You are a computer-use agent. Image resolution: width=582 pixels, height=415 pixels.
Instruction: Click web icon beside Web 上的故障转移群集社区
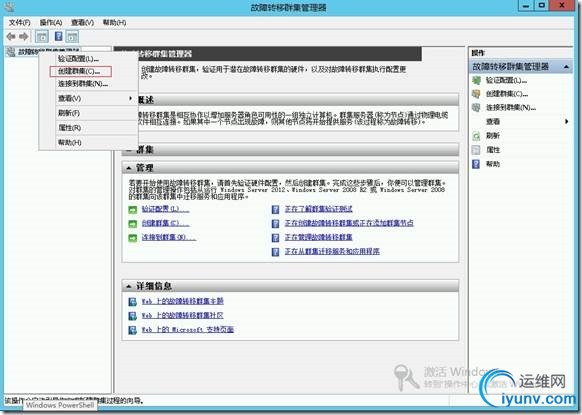(132, 316)
